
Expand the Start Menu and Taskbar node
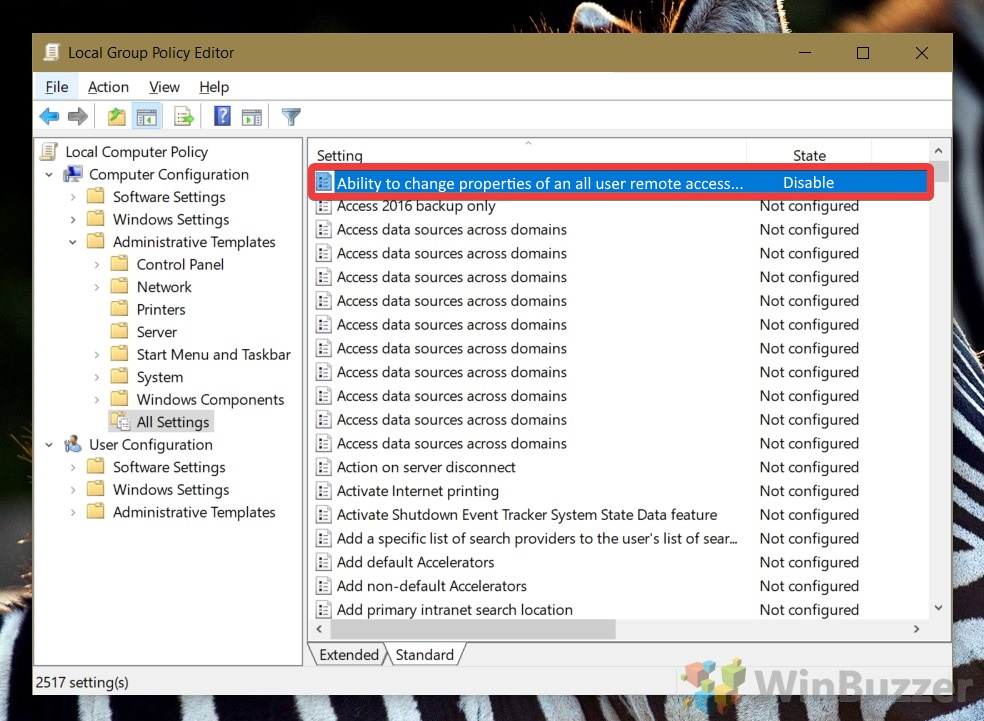point(97,355)
